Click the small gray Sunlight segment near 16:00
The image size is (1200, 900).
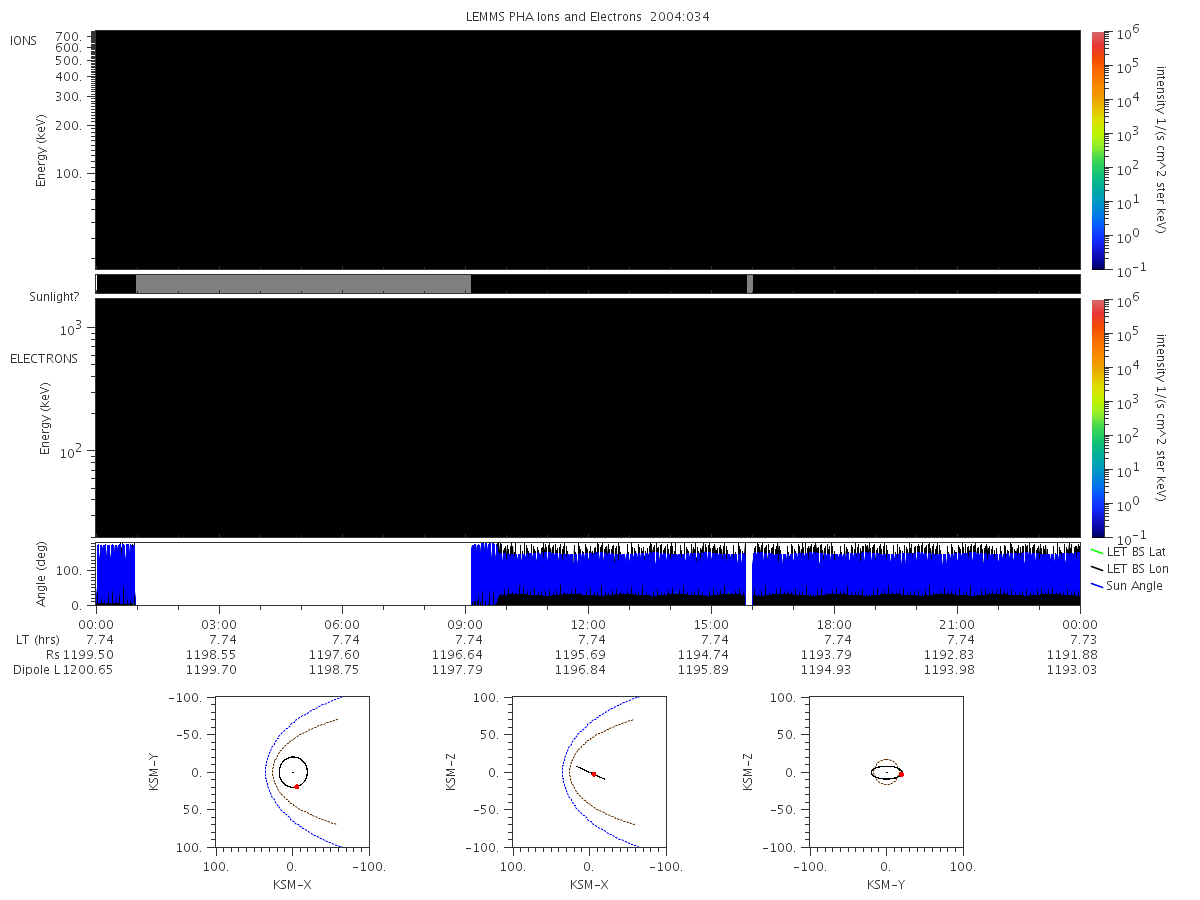[x=750, y=284]
